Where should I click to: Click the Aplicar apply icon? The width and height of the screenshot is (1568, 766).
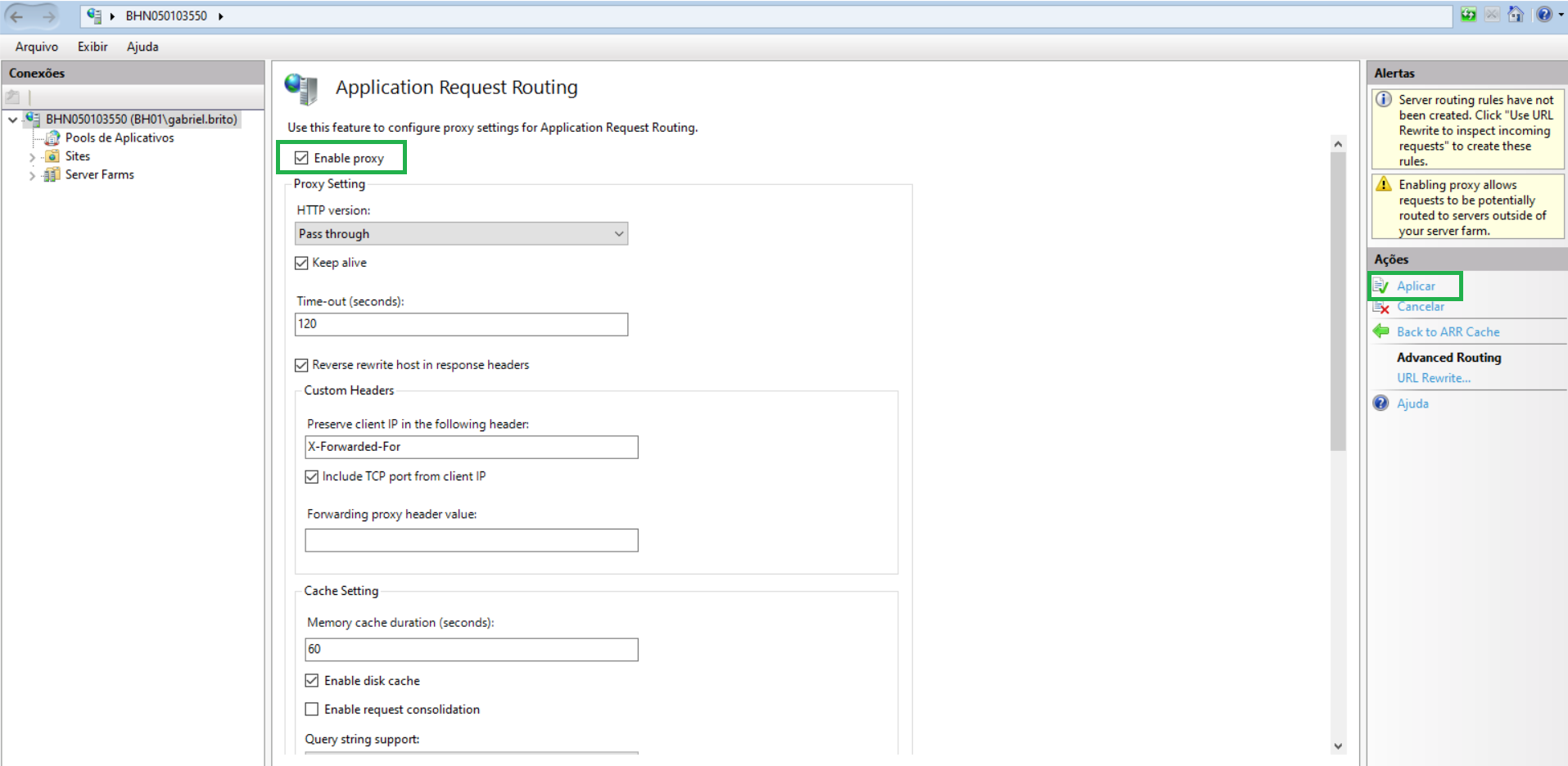click(x=1381, y=286)
